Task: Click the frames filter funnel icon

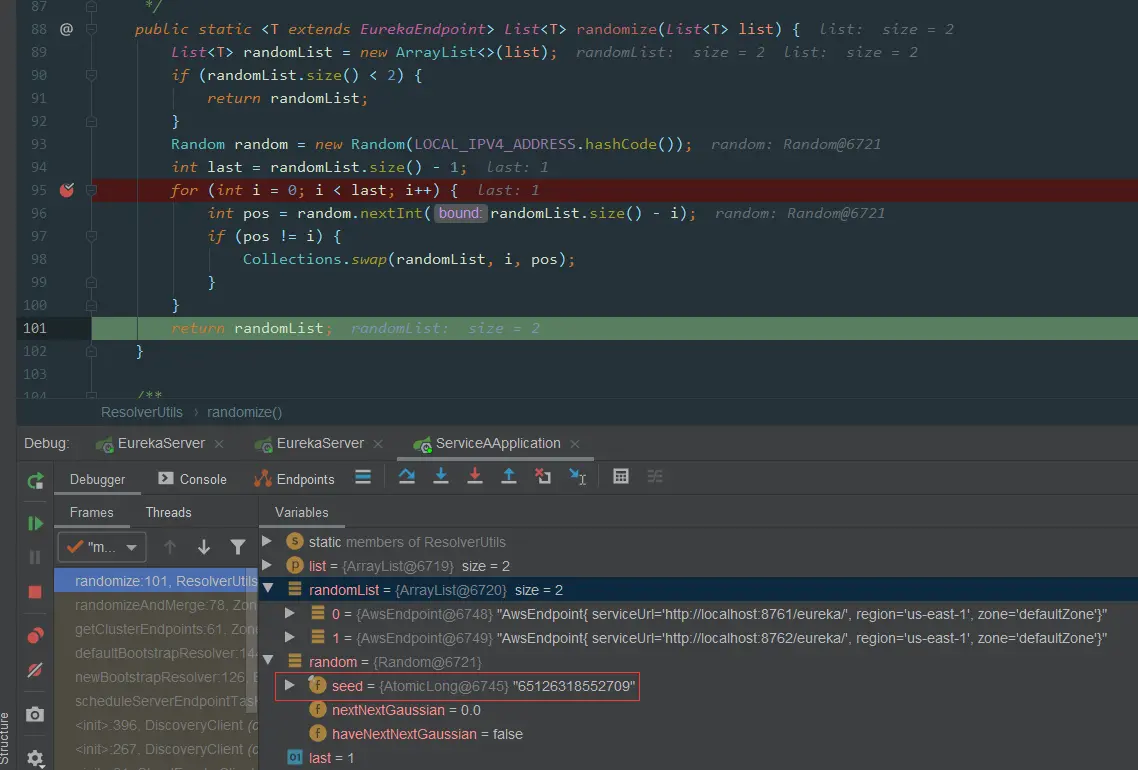Action: 237,547
